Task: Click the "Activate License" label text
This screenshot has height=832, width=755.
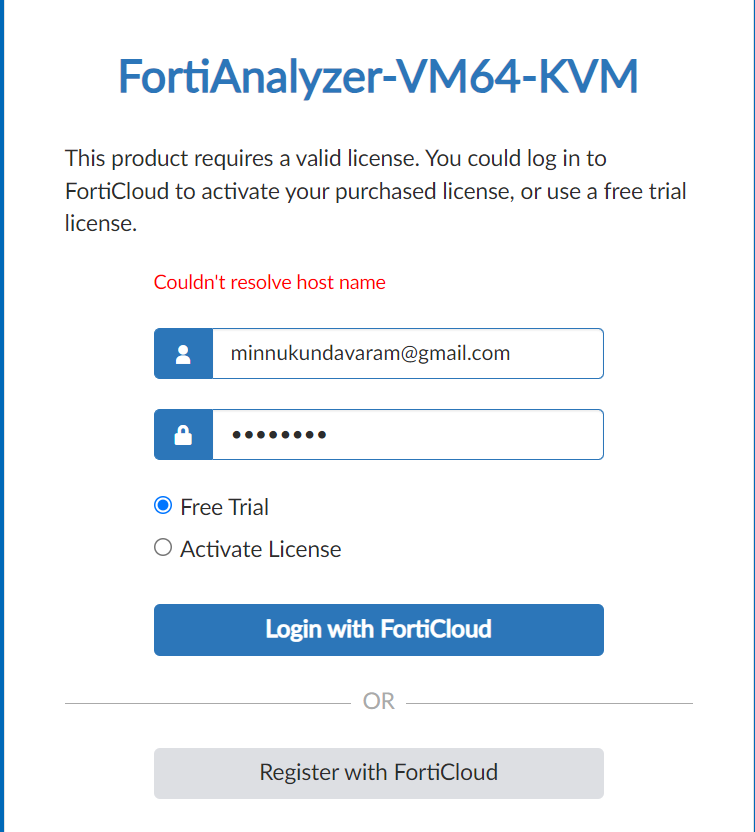Action: pos(260,549)
